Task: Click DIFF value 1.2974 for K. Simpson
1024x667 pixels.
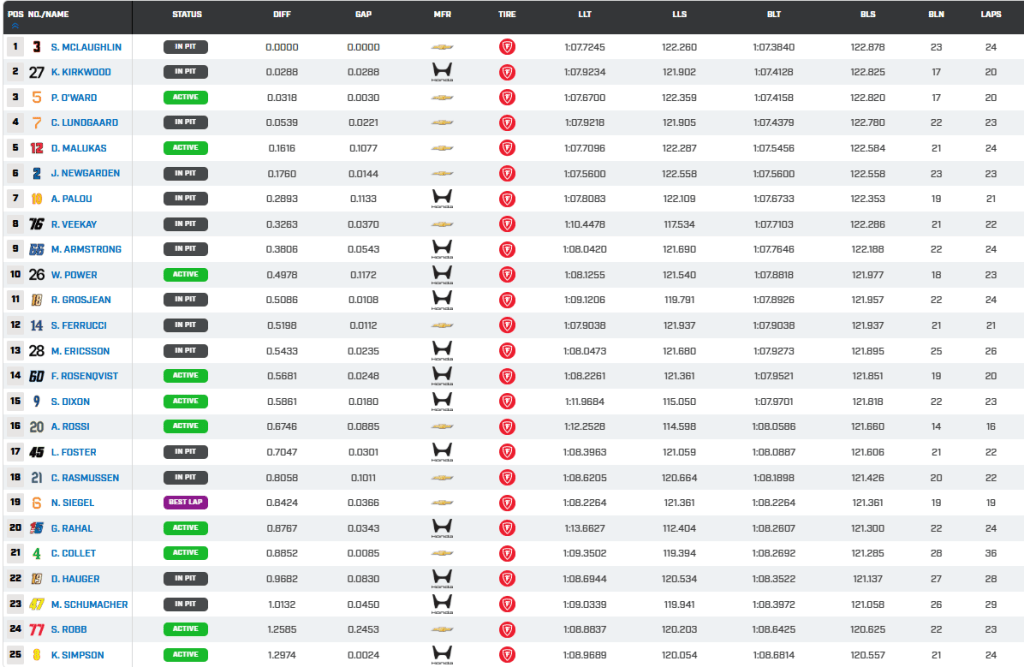Action: tap(282, 655)
